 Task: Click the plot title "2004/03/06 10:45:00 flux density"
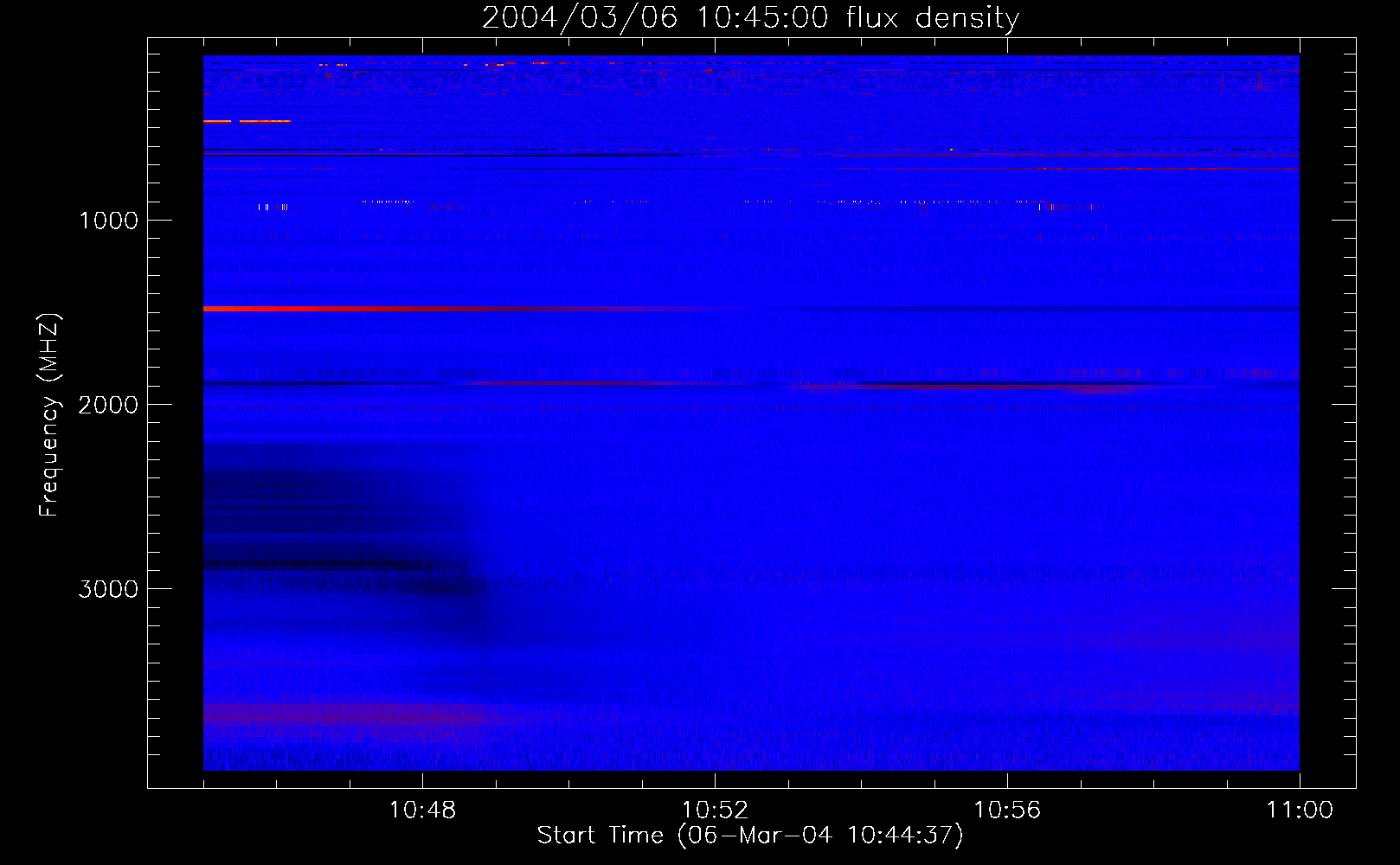pyautogui.click(x=750, y=17)
